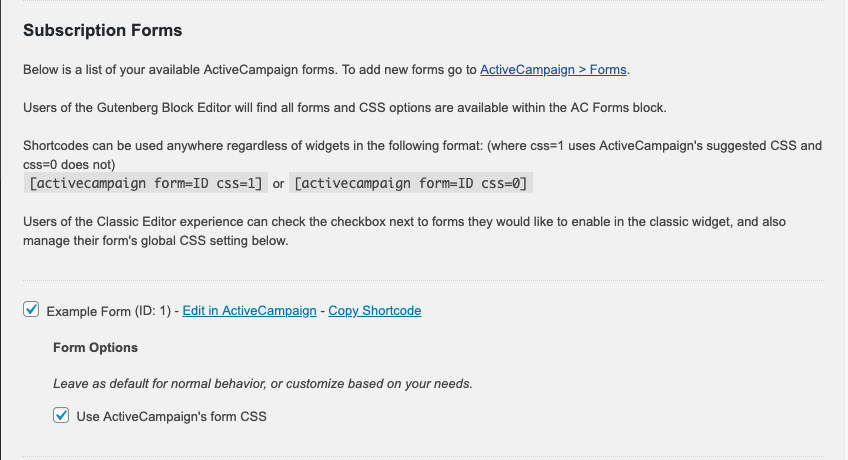Click the Subscription Forms heading
This screenshot has height=460, width=848.
(103, 30)
